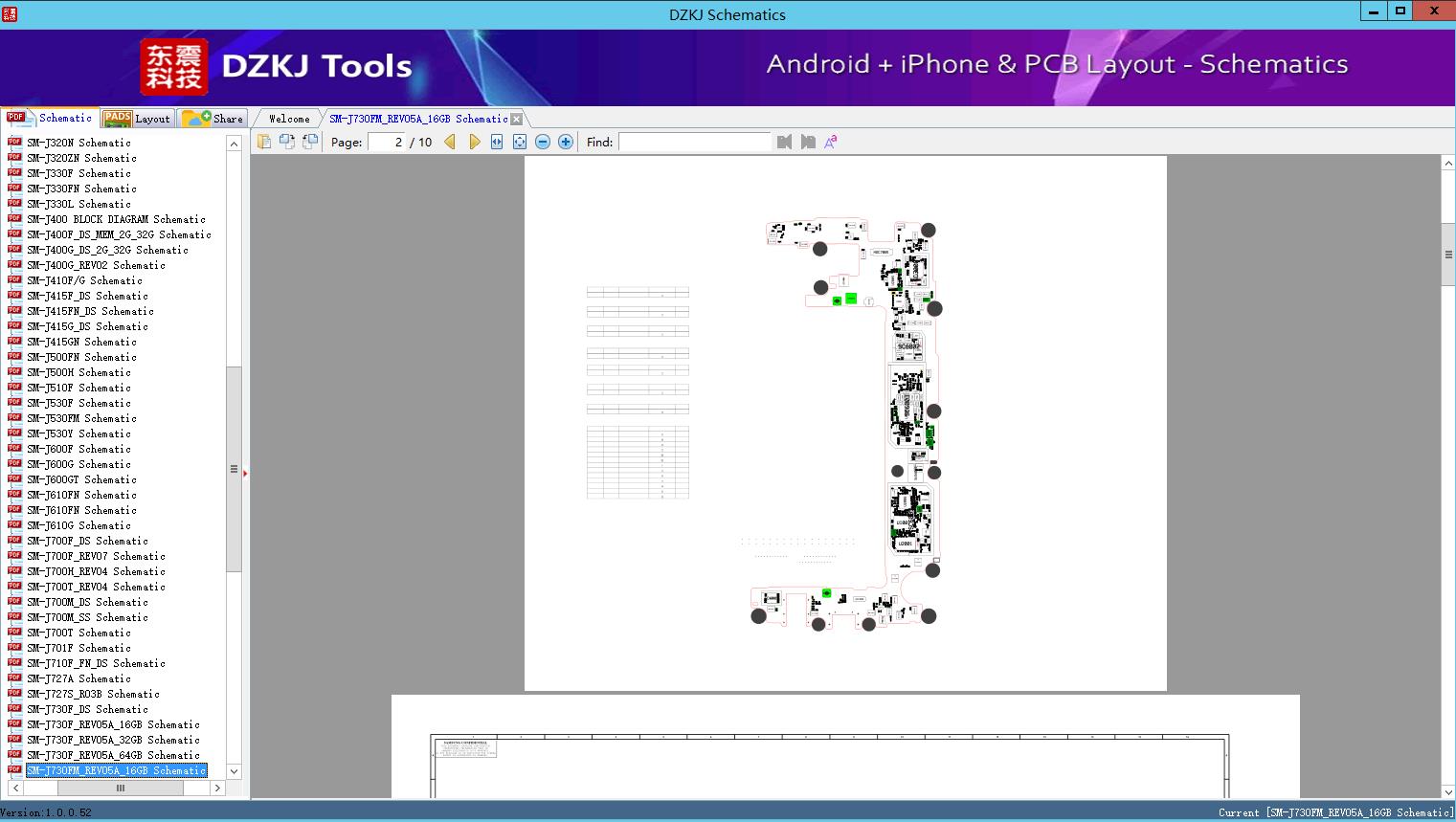Screen dimensions: 1456x822
Task: Go to the next page
Action: click(474, 142)
